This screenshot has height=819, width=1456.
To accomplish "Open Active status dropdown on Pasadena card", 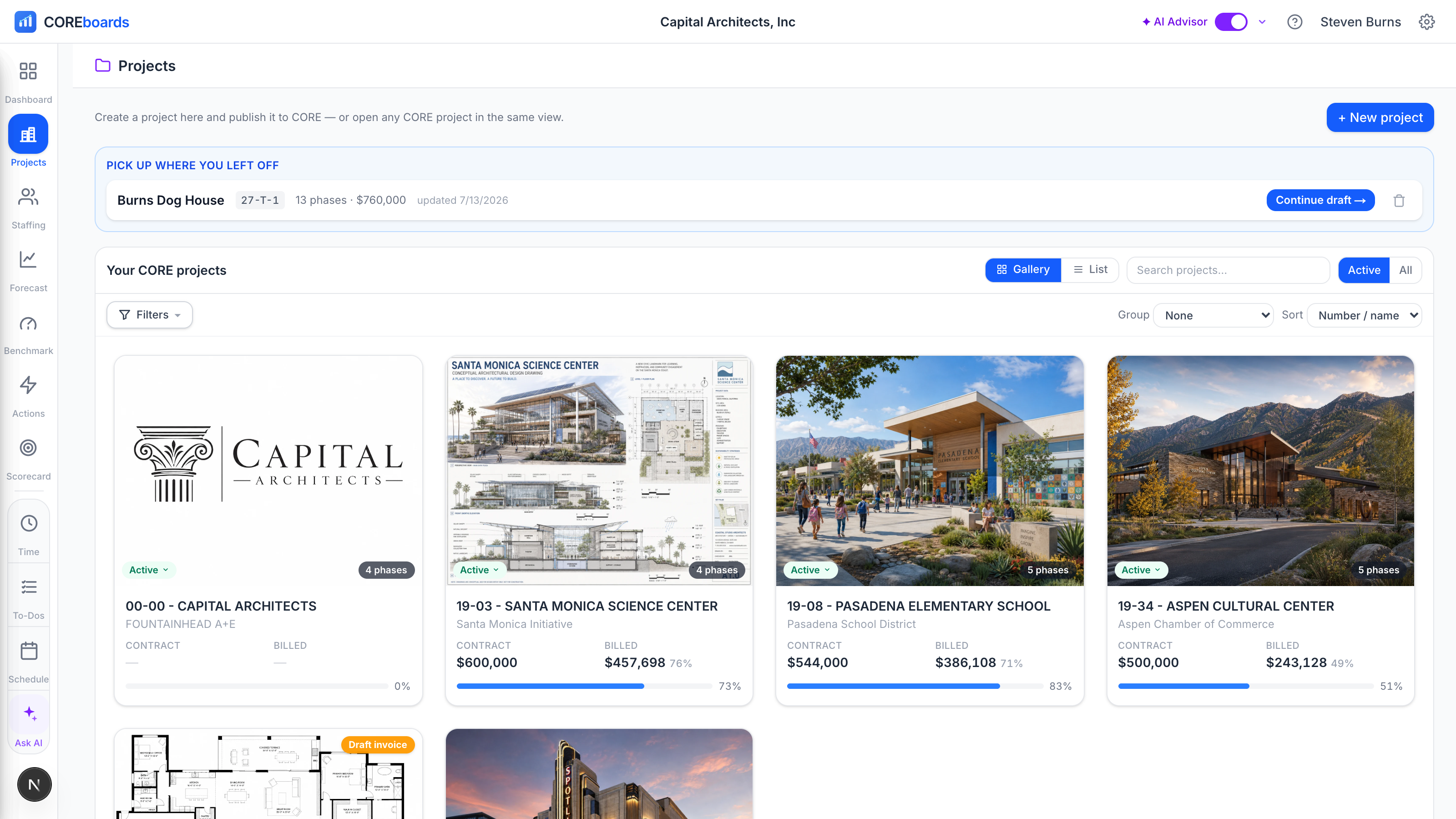I will pos(810,570).
